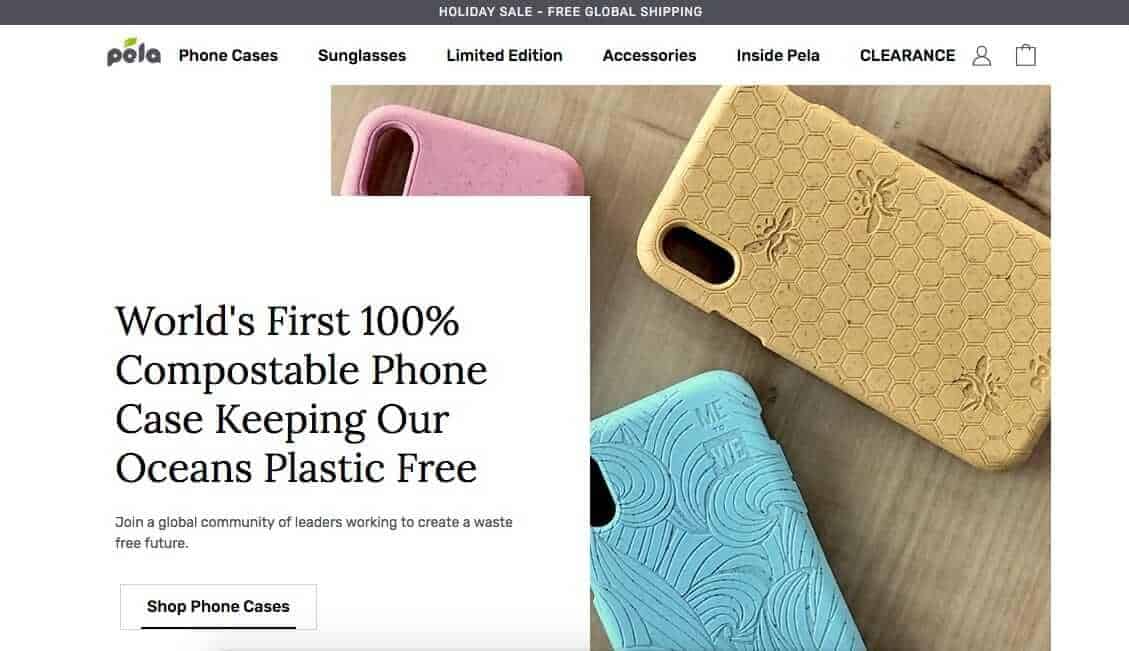
Task: Open the CLEARANCE link
Action: [907, 55]
